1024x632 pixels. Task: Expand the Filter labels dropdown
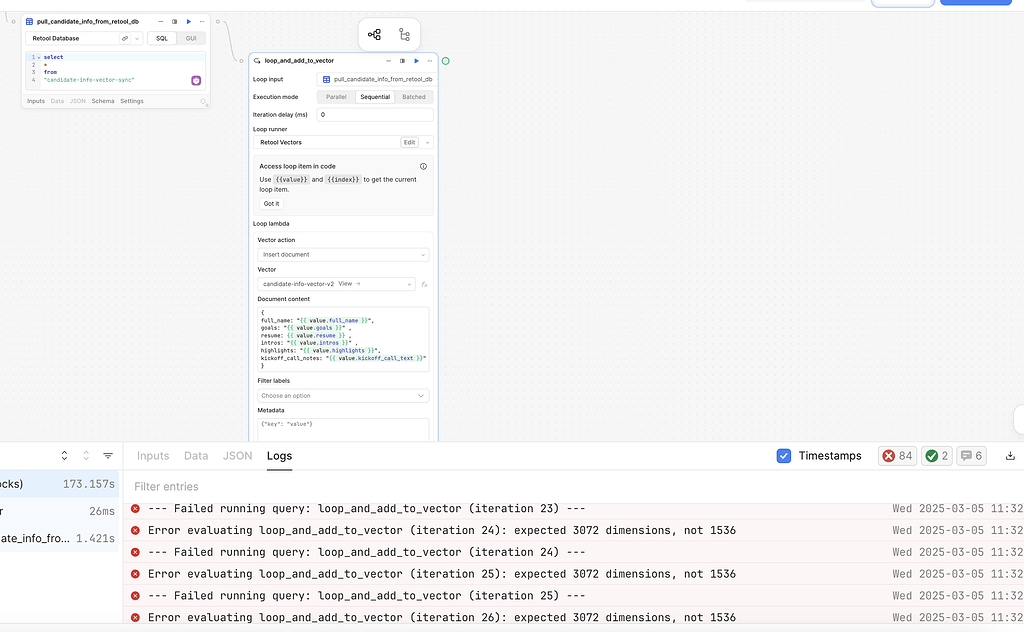(343, 396)
